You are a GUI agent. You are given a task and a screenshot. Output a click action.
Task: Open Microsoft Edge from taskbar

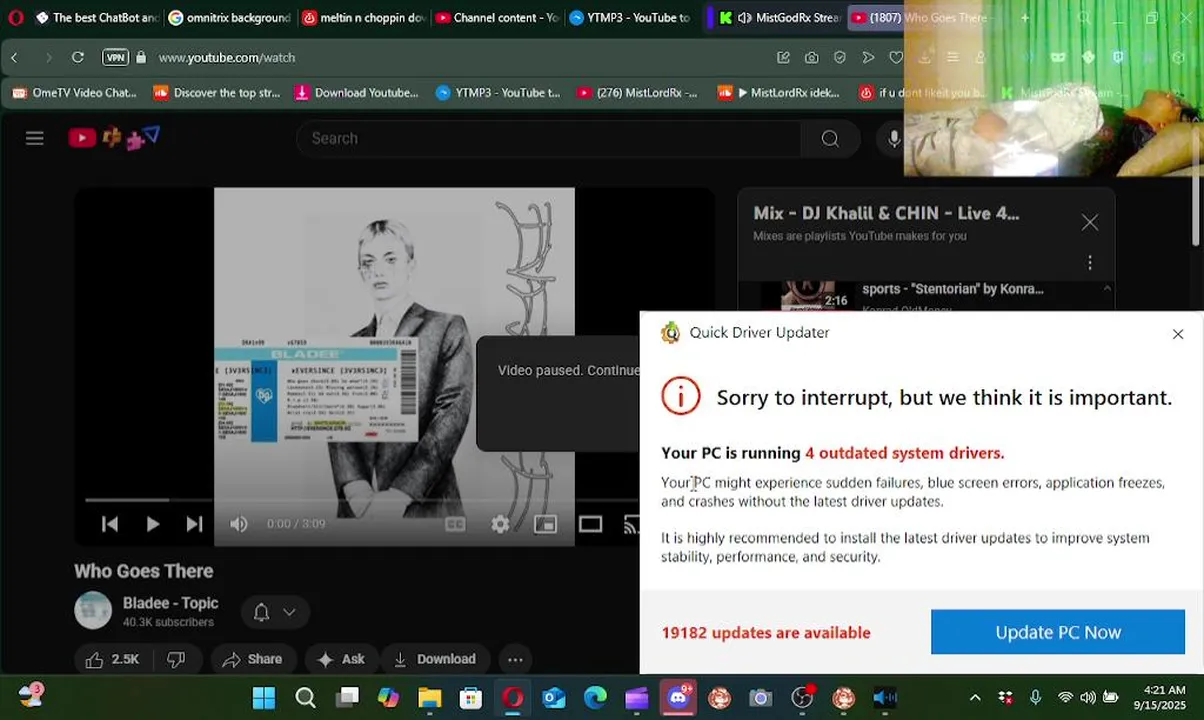[x=595, y=698]
